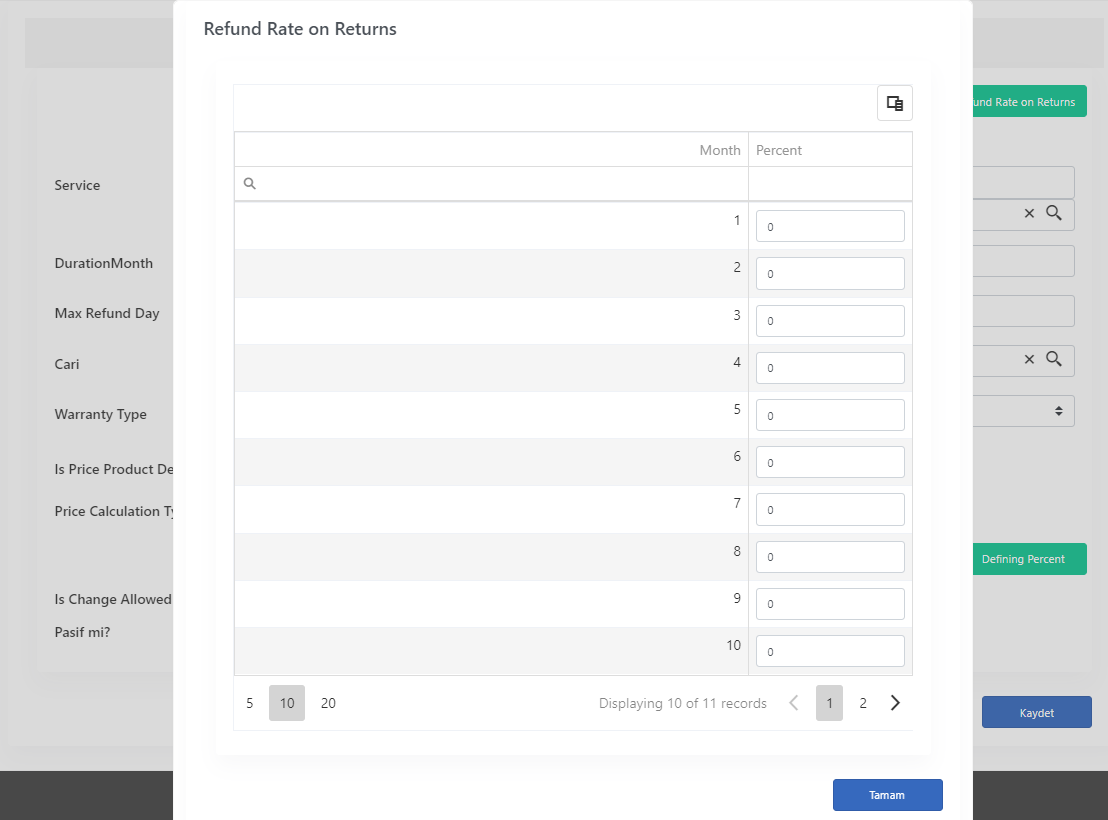1108x820 pixels.
Task: Open Cari lookup search magnifier
Action: point(1054,358)
